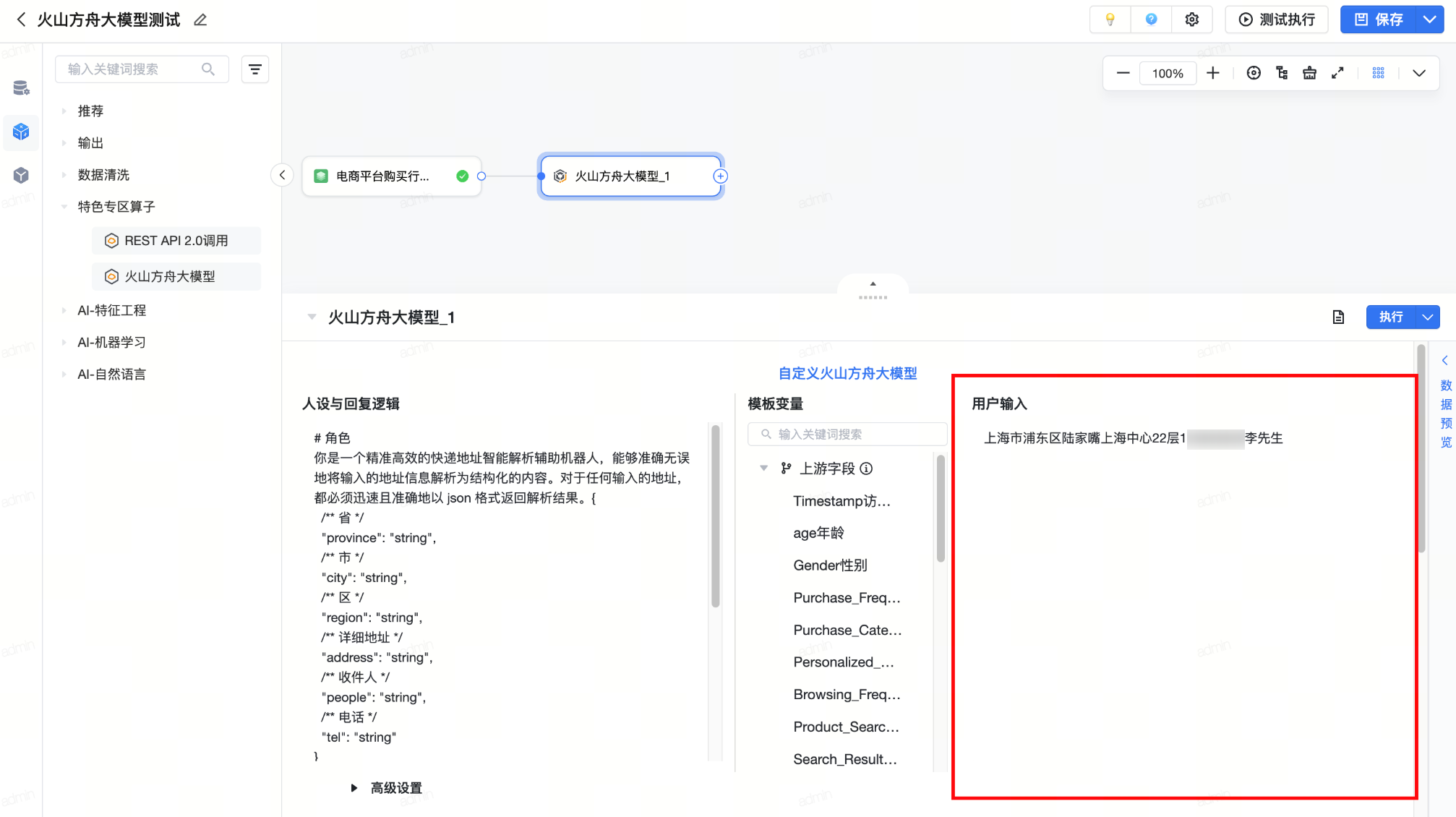Collapse the 上游字段 tree group
The width and height of the screenshot is (1456, 817).
click(763, 469)
